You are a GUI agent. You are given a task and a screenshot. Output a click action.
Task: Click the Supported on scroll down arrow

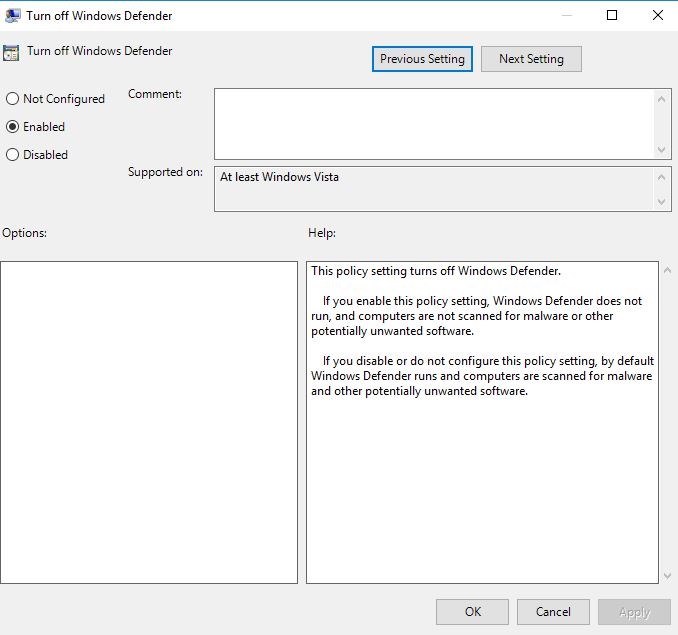pos(661,201)
